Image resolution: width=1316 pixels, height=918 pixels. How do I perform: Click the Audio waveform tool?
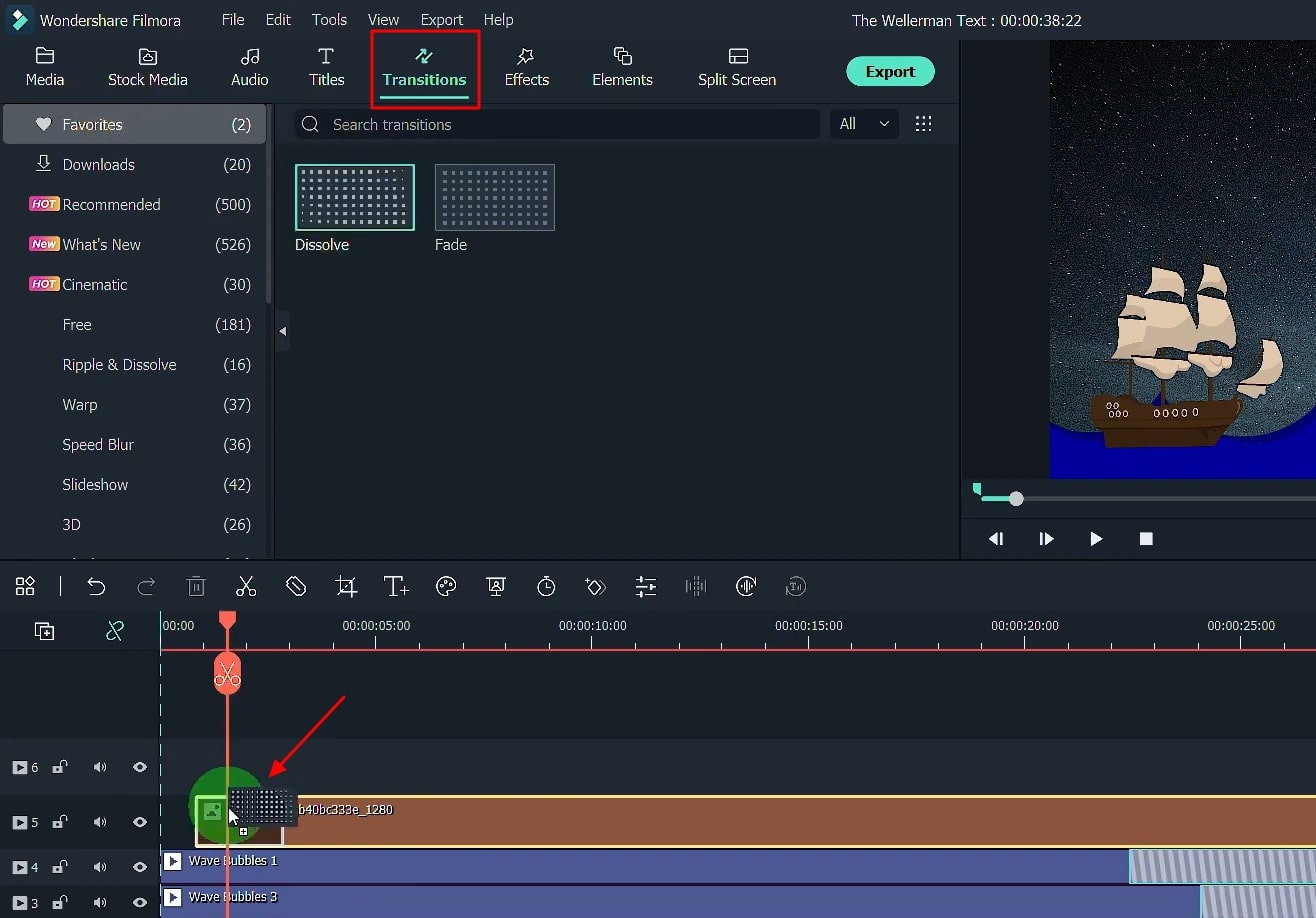coord(696,586)
